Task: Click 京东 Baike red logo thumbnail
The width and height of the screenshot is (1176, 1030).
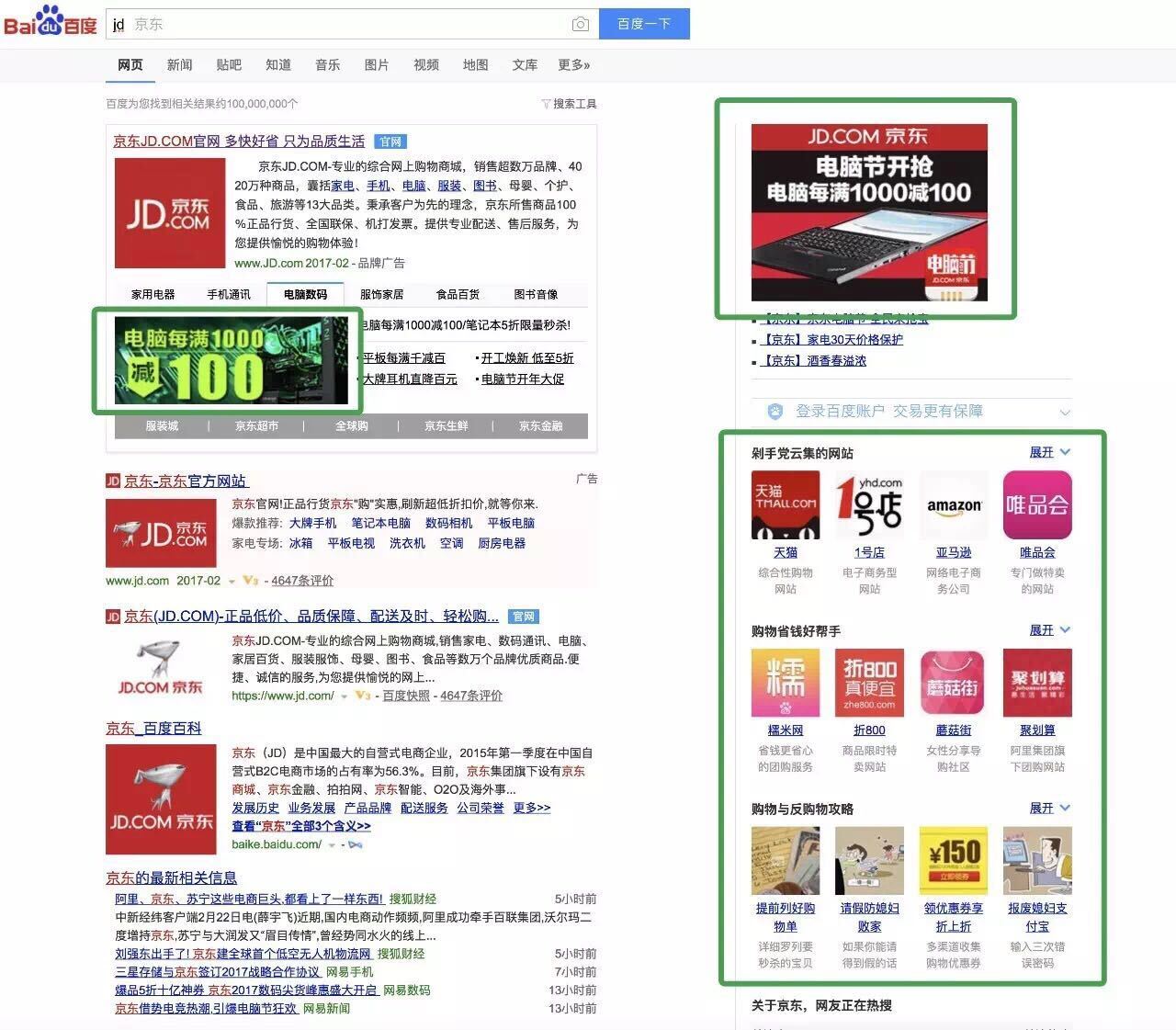Action: tap(162, 800)
